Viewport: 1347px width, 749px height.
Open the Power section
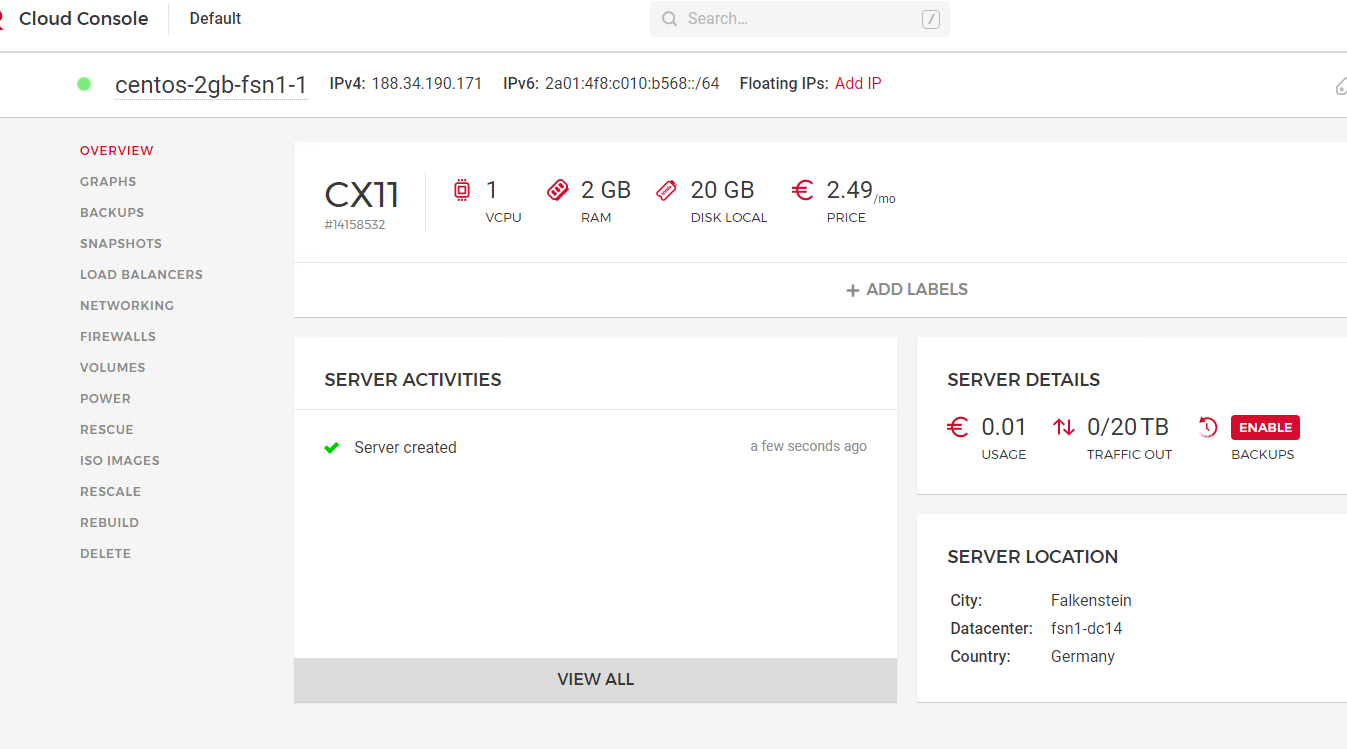tap(105, 399)
